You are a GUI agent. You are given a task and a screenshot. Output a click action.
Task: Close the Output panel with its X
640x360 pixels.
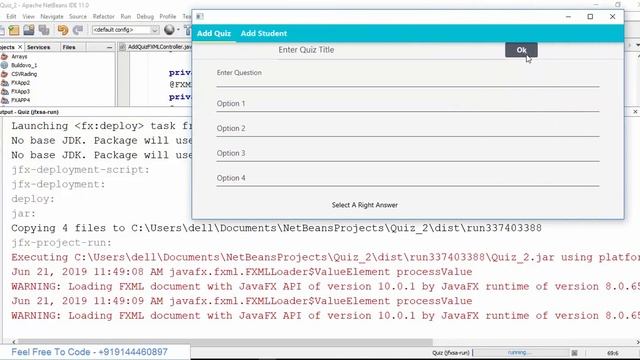point(635,111)
